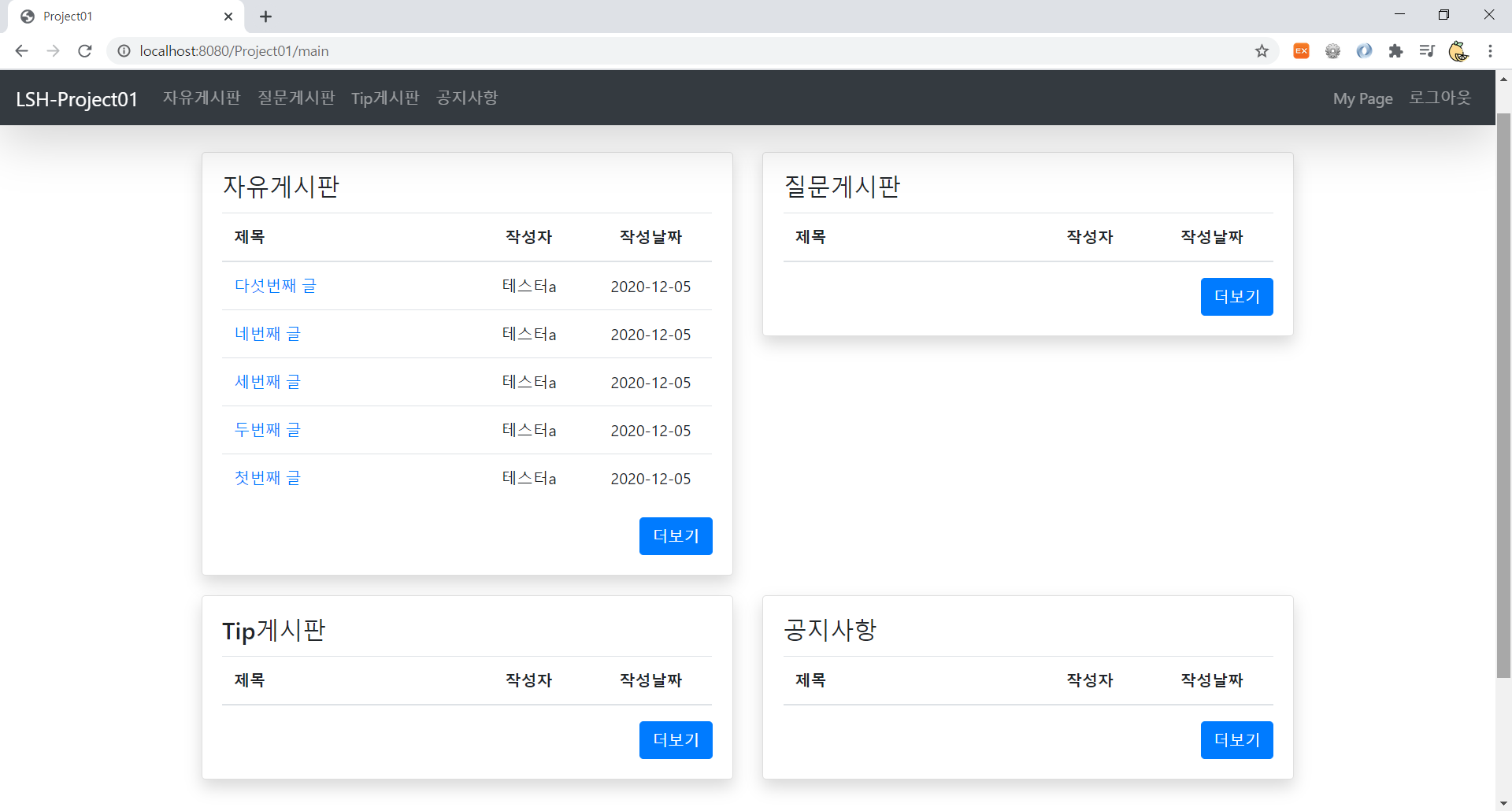Click the page vertical scrollbar thumb
Screen dimensions: 1512x811
[x=1503, y=395]
